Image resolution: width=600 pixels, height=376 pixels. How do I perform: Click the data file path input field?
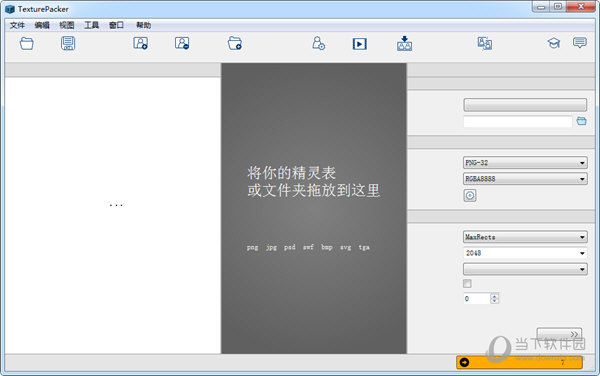click(518, 122)
